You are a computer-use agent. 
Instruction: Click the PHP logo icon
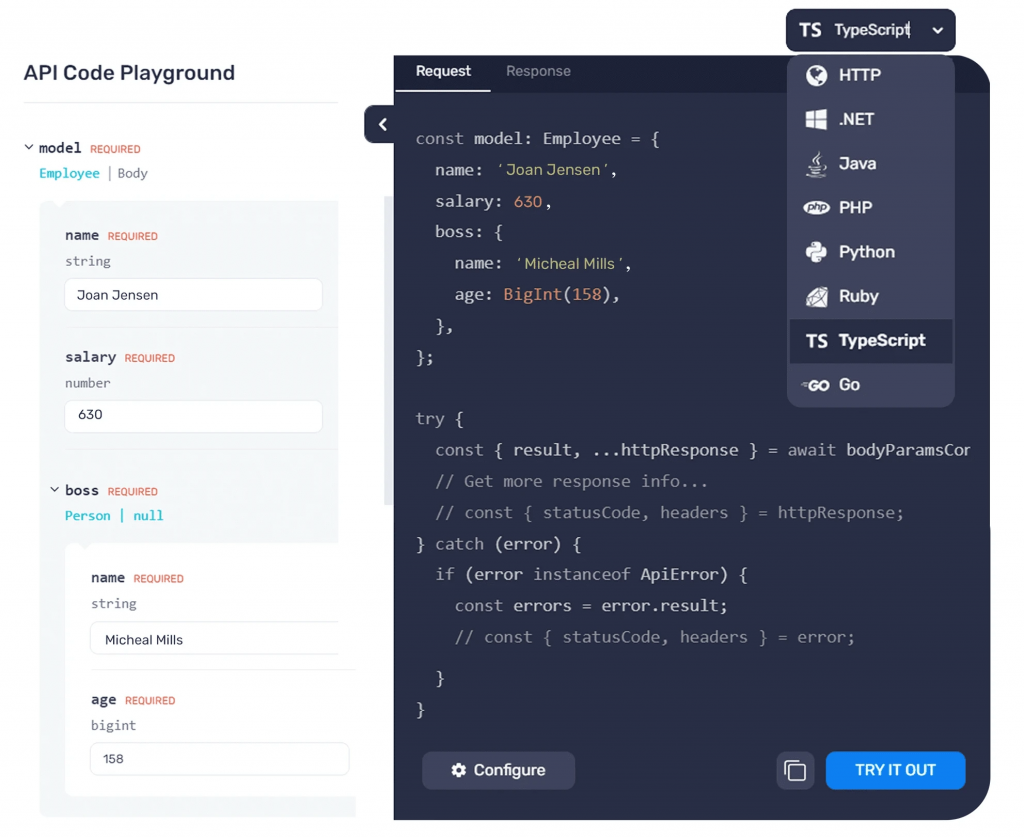pyautogui.click(x=816, y=208)
